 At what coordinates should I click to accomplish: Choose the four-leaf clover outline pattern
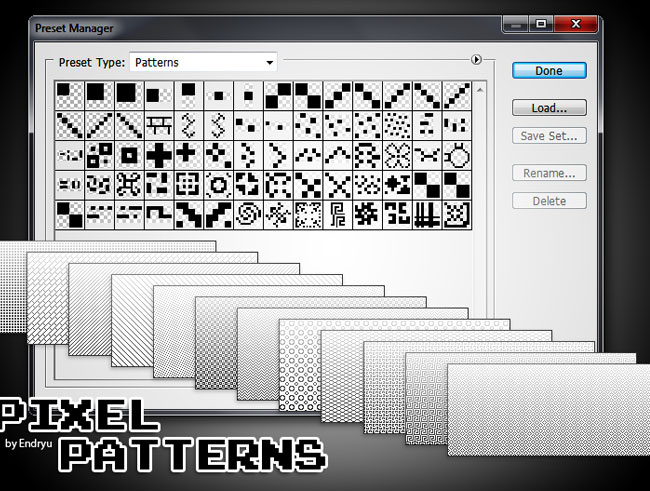coord(397,155)
